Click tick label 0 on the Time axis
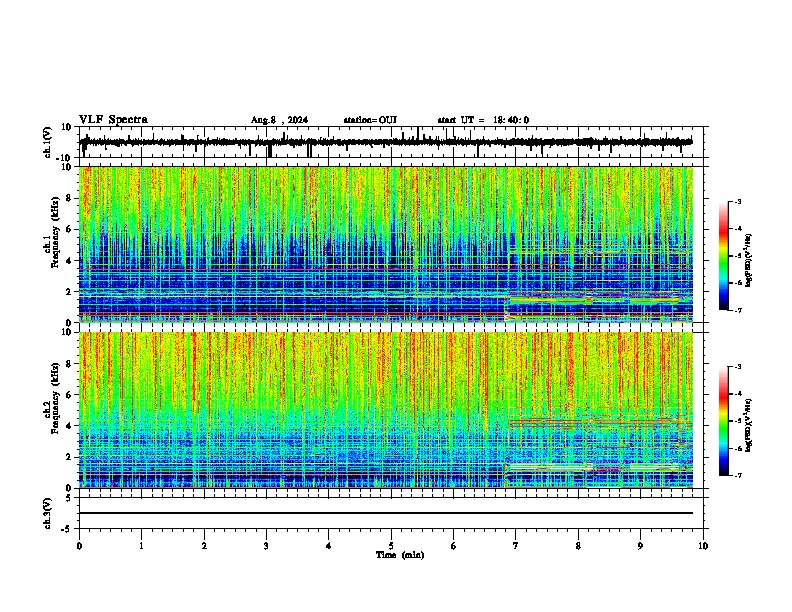Image resolution: width=792 pixels, height=612 pixels. pyautogui.click(x=79, y=546)
